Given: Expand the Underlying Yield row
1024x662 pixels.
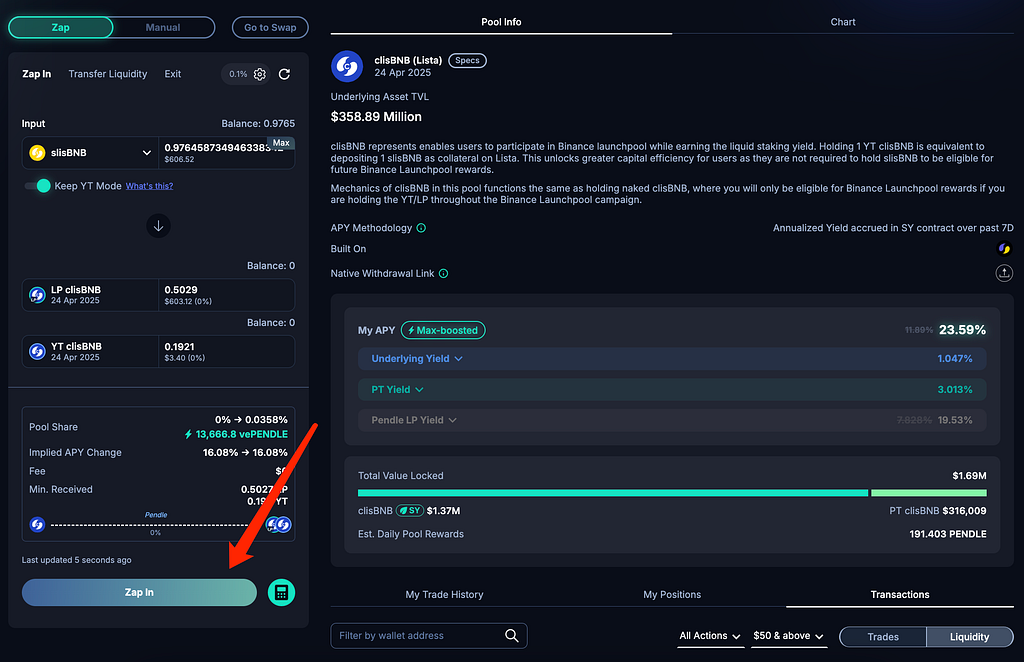Looking at the screenshot, I should pos(672,358).
